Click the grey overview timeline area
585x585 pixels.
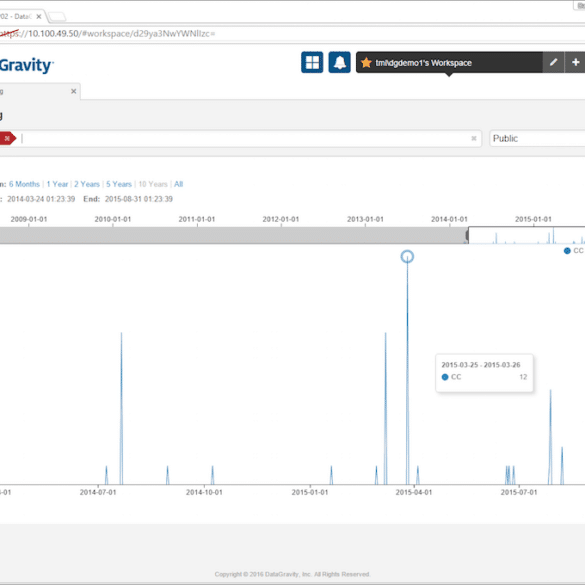coord(233,235)
